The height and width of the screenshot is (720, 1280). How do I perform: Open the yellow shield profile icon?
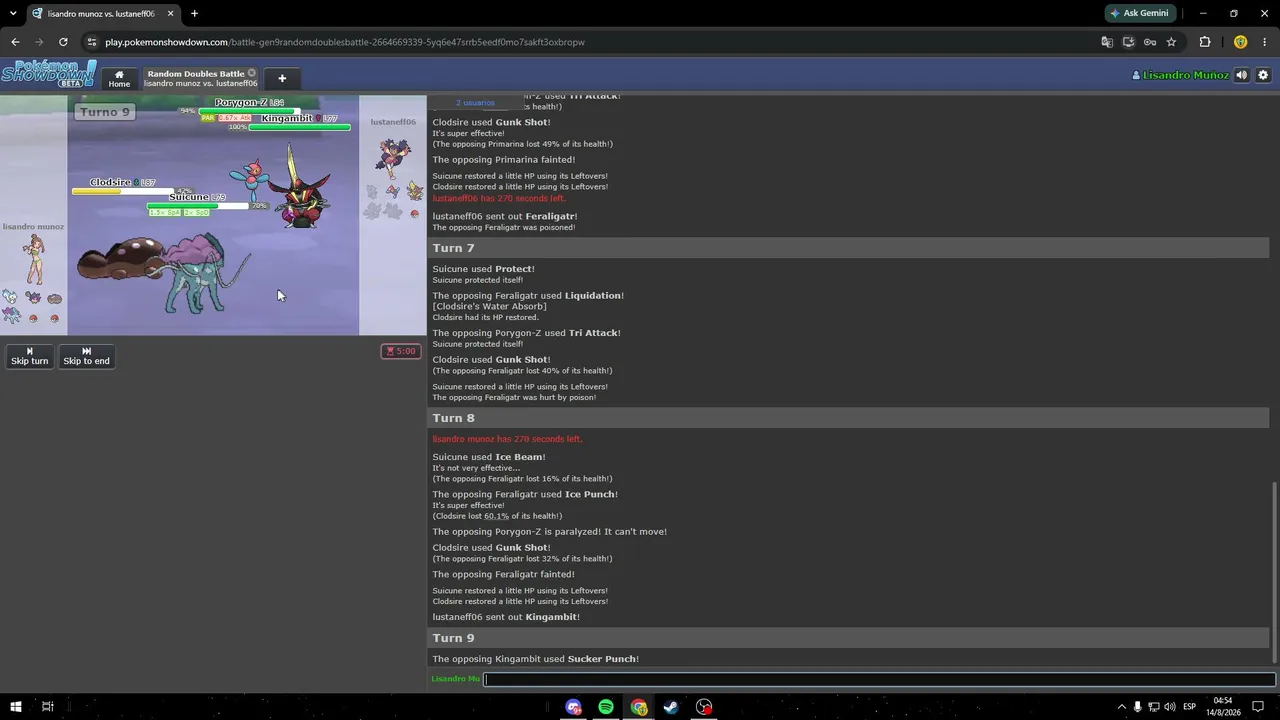(1240, 42)
